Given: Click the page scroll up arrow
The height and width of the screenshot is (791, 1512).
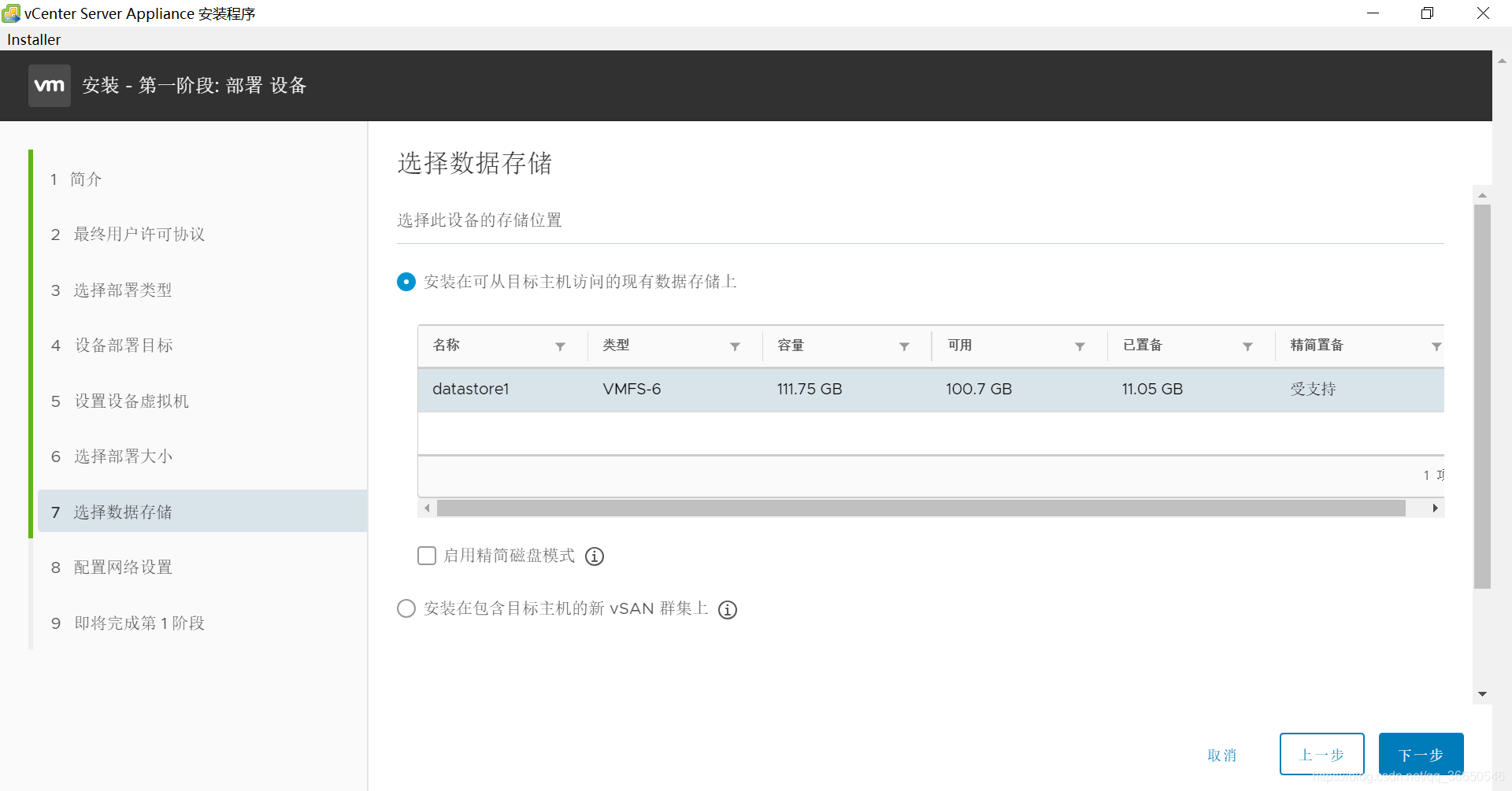Looking at the screenshot, I should pos(1483,195).
